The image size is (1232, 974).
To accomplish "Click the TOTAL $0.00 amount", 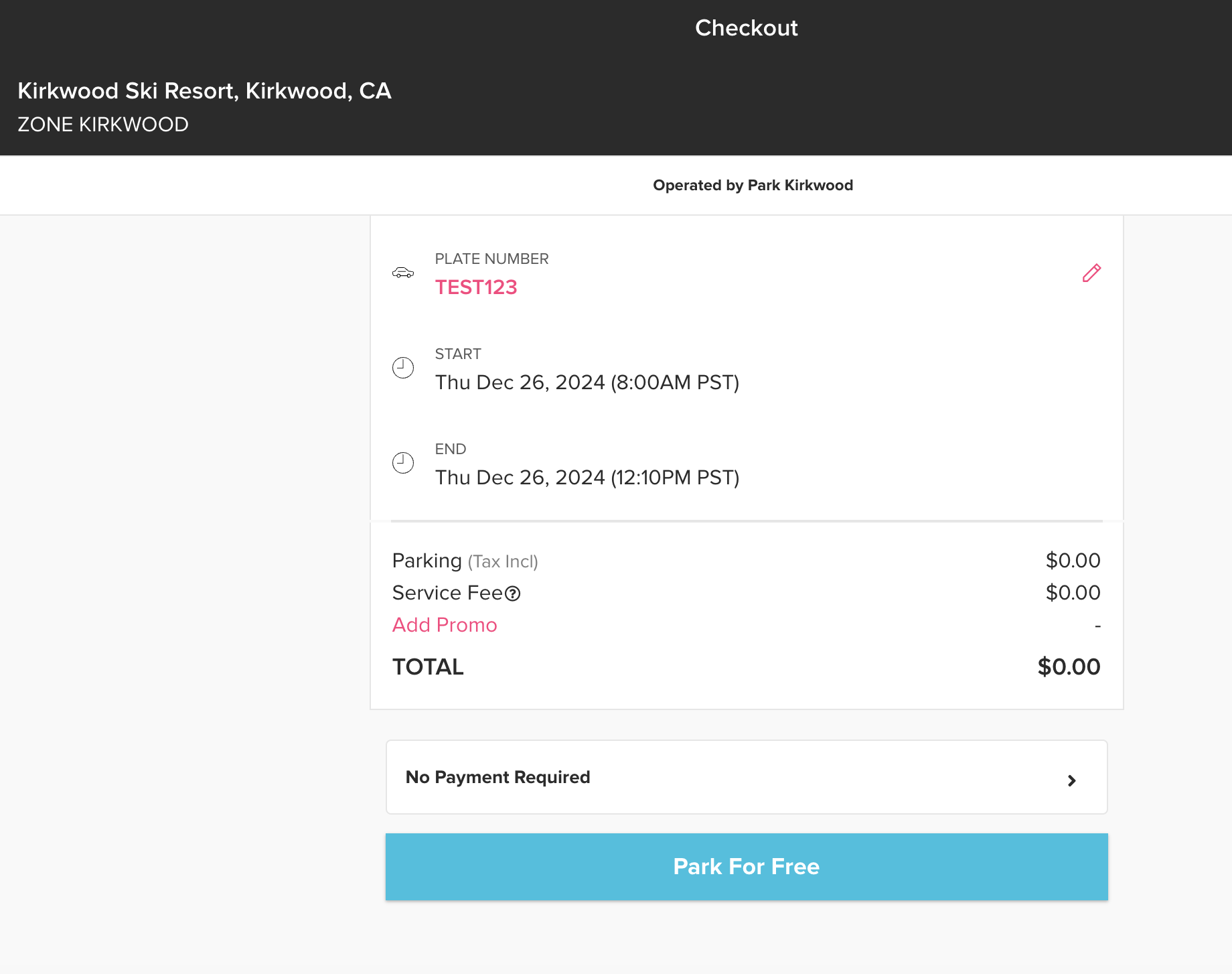I will [x=1069, y=667].
